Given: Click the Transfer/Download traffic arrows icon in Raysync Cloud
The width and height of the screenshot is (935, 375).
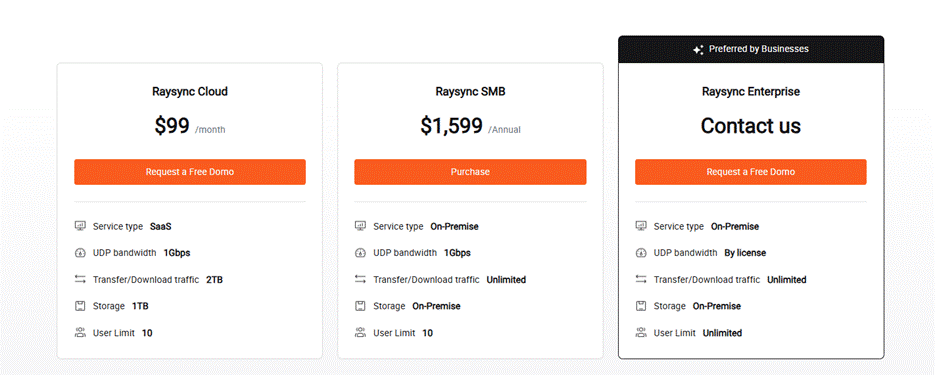Looking at the screenshot, I should click(81, 279).
